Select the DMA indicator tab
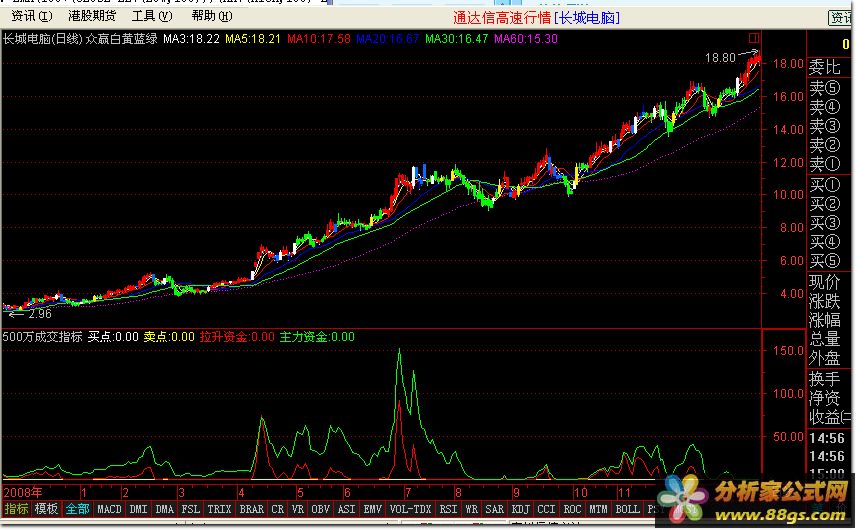The width and height of the screenshot is (857, 530). [165, 509]
